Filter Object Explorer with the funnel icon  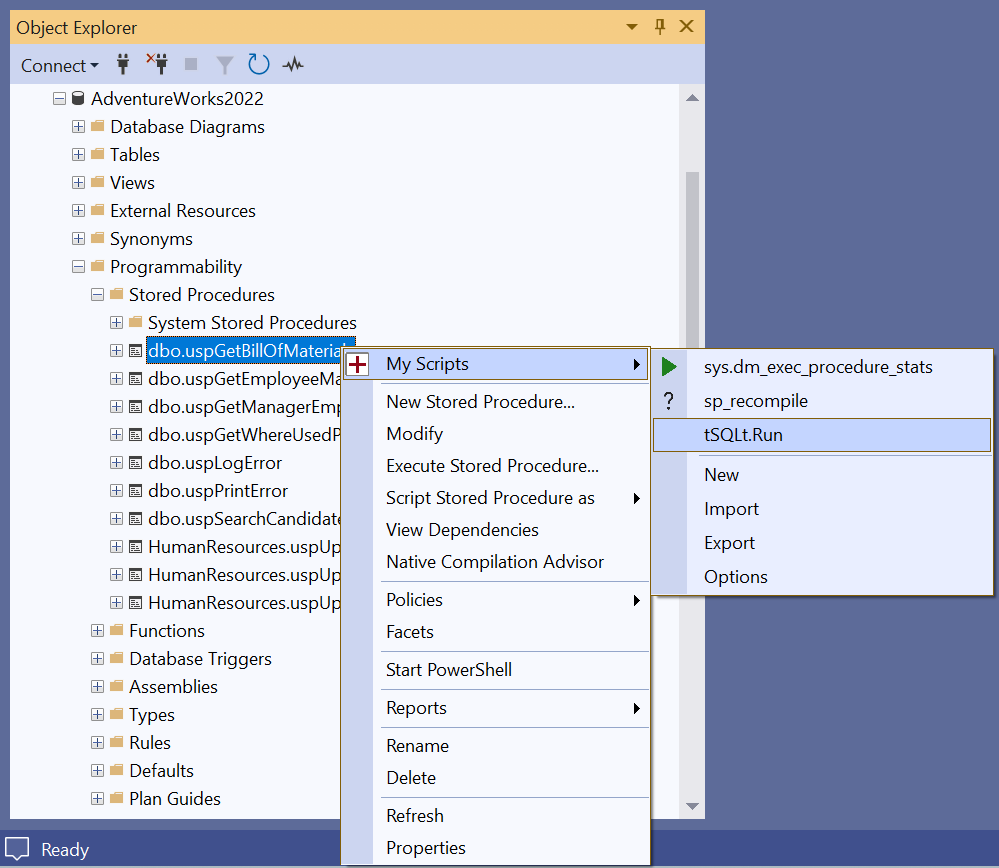(224, 64)
